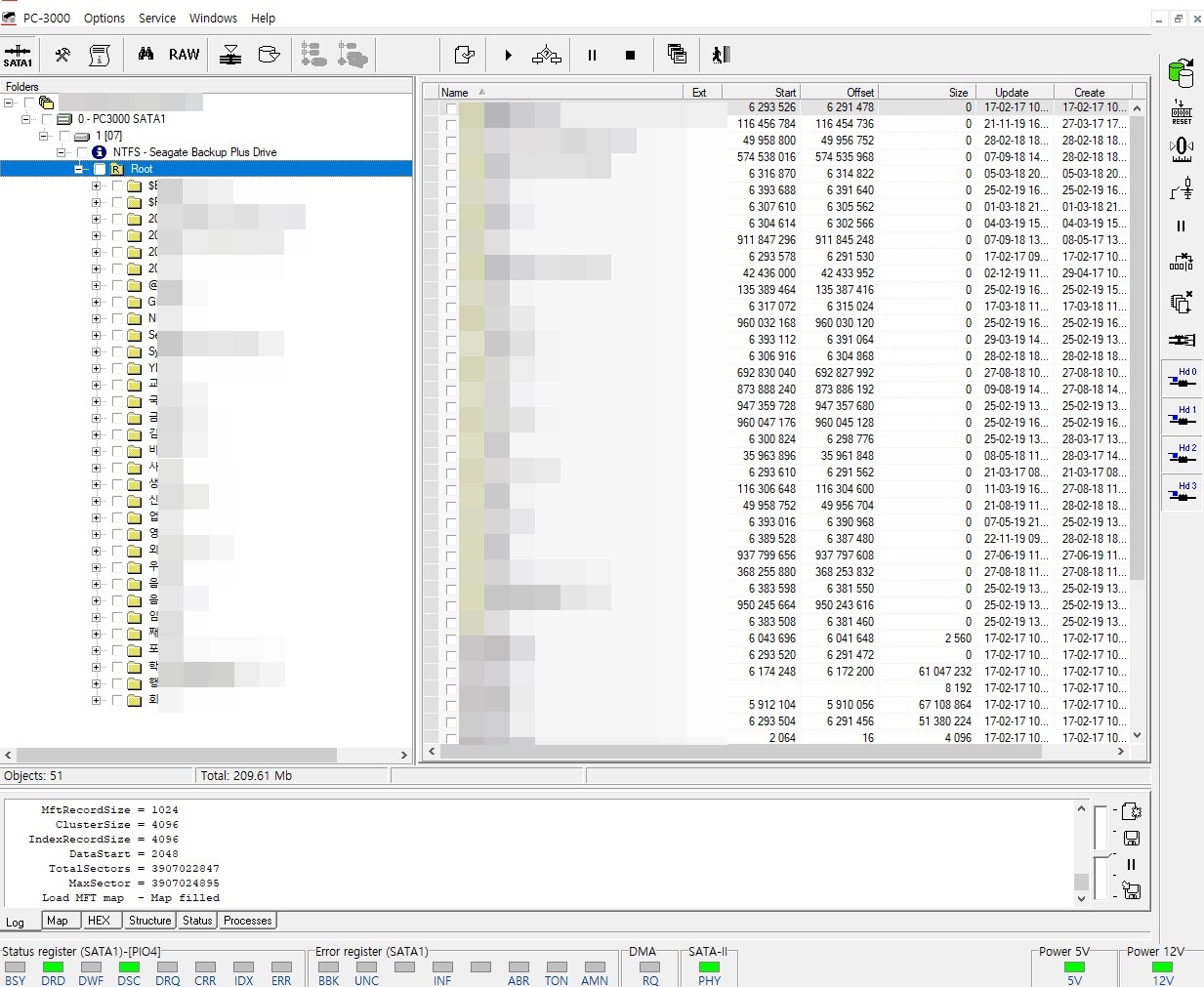Open the utility tools (hammer and wrench) icon
1204x987 pixels.
(x=62, y=55)
